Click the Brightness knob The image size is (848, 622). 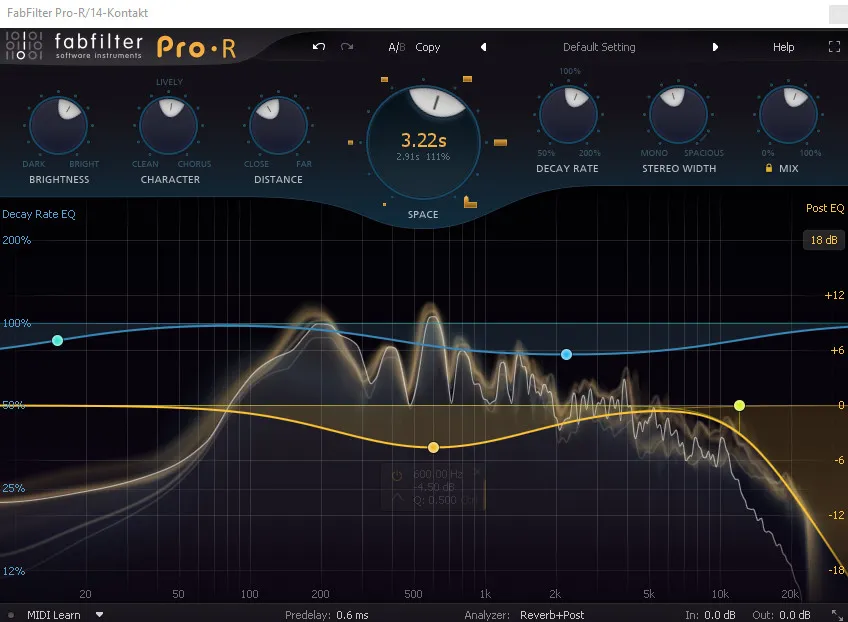tap(58, 123)
